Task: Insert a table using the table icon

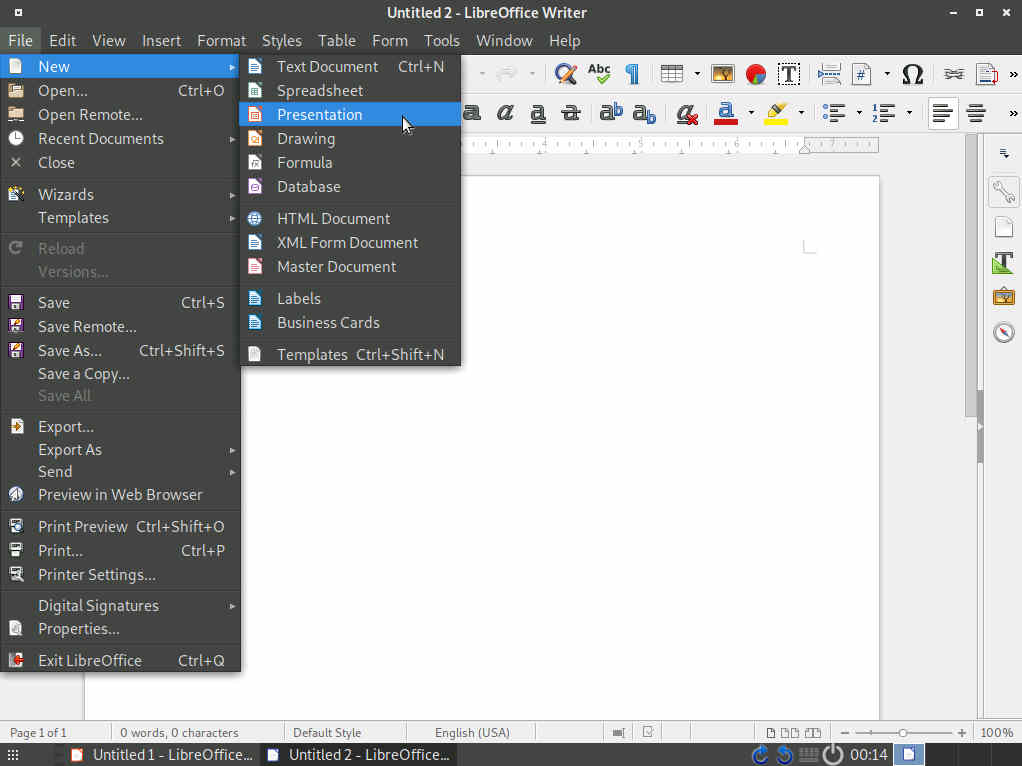Action: coord(672,74)
